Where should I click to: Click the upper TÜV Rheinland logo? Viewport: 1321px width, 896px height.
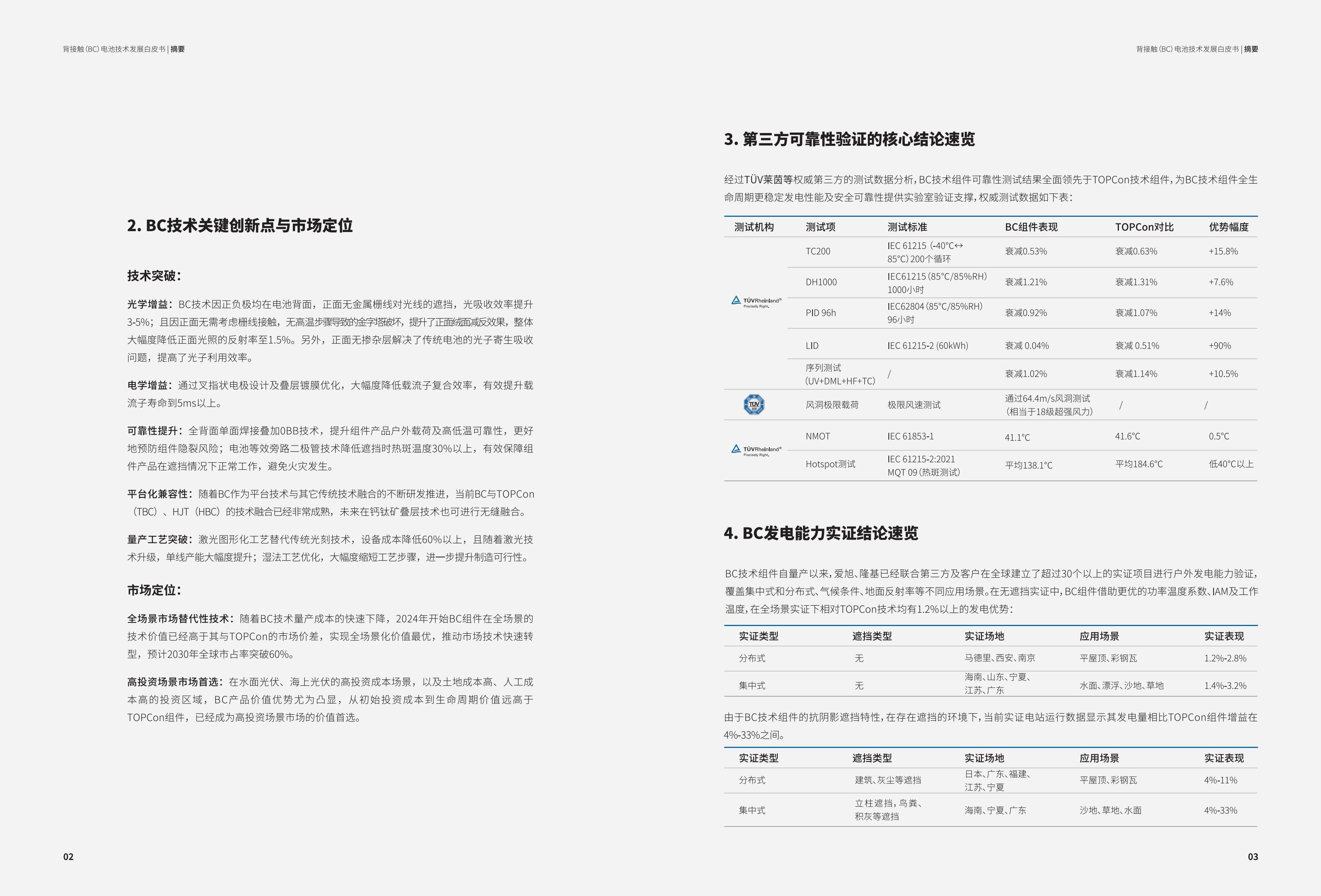click(756, 302)
